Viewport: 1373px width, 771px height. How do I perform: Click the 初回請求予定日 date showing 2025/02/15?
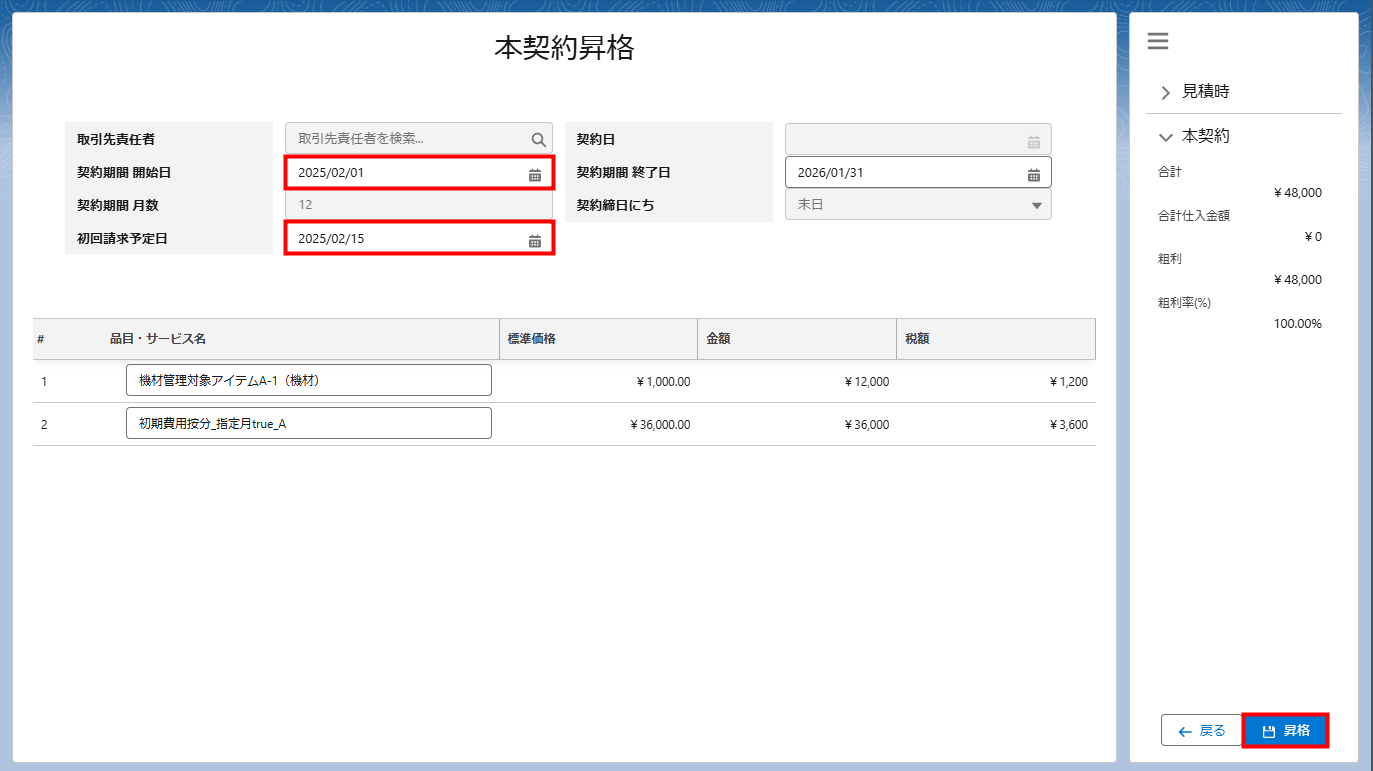point(400,238)
